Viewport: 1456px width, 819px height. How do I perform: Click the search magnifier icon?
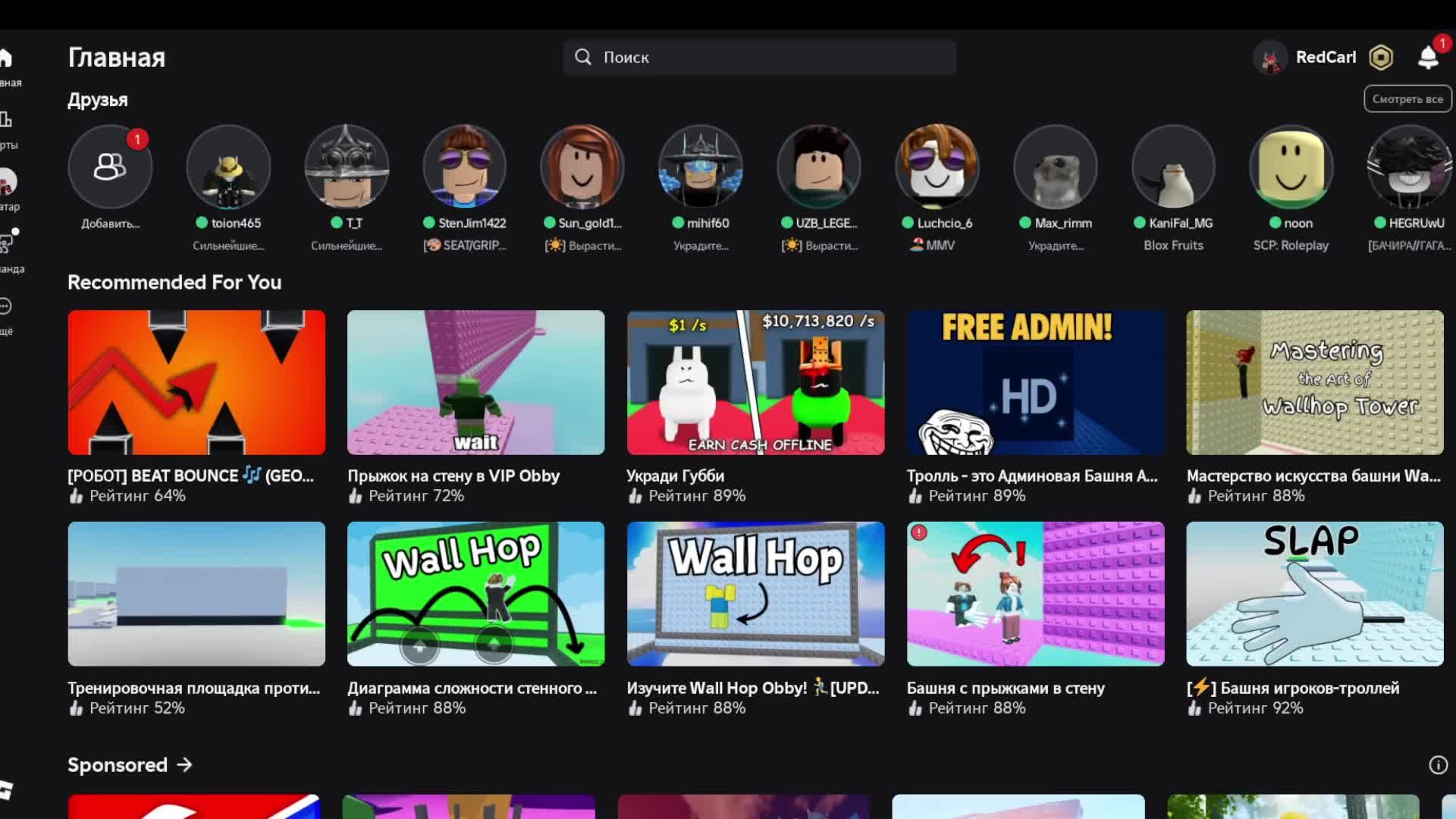[582, 57]
